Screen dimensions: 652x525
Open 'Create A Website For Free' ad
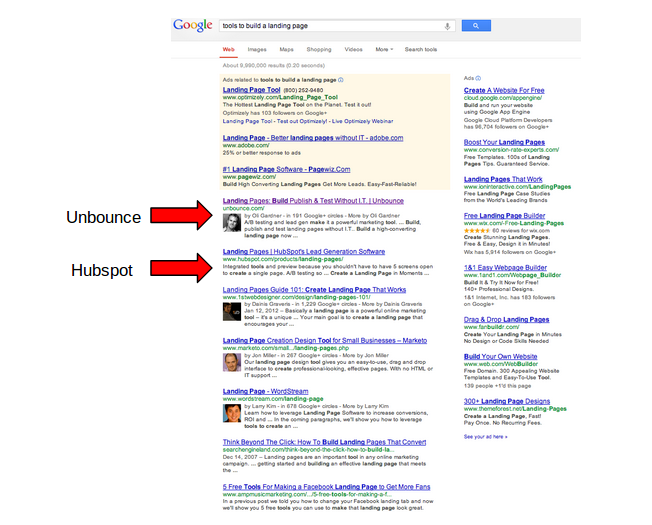(504, 90)
